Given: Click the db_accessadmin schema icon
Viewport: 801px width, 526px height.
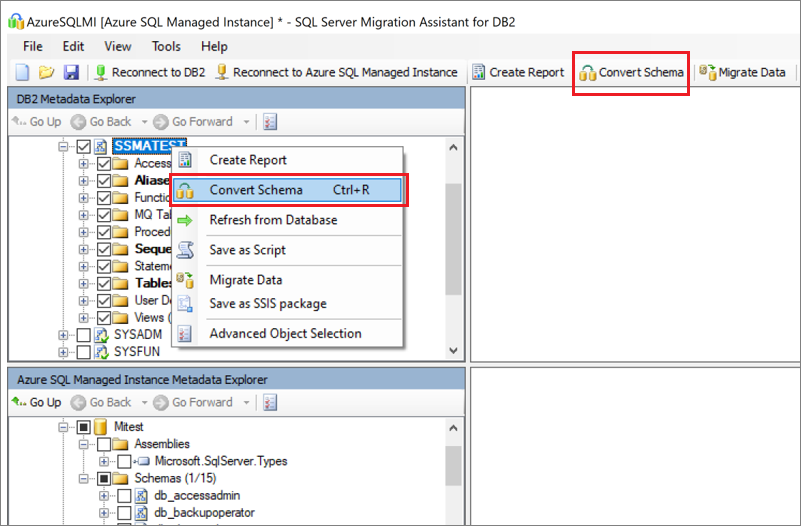Looking at the screenshot, I should coord(141,496).
